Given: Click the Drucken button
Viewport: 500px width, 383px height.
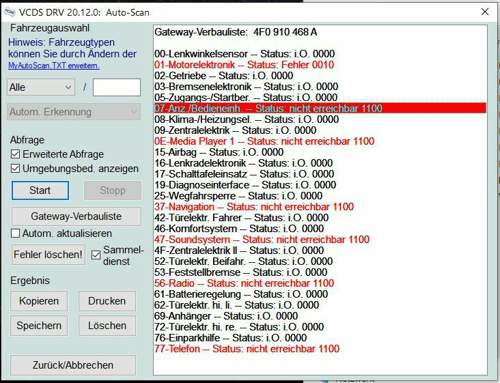Looking at the screenshot, I should pyautogui.click(x=107, y=301).
